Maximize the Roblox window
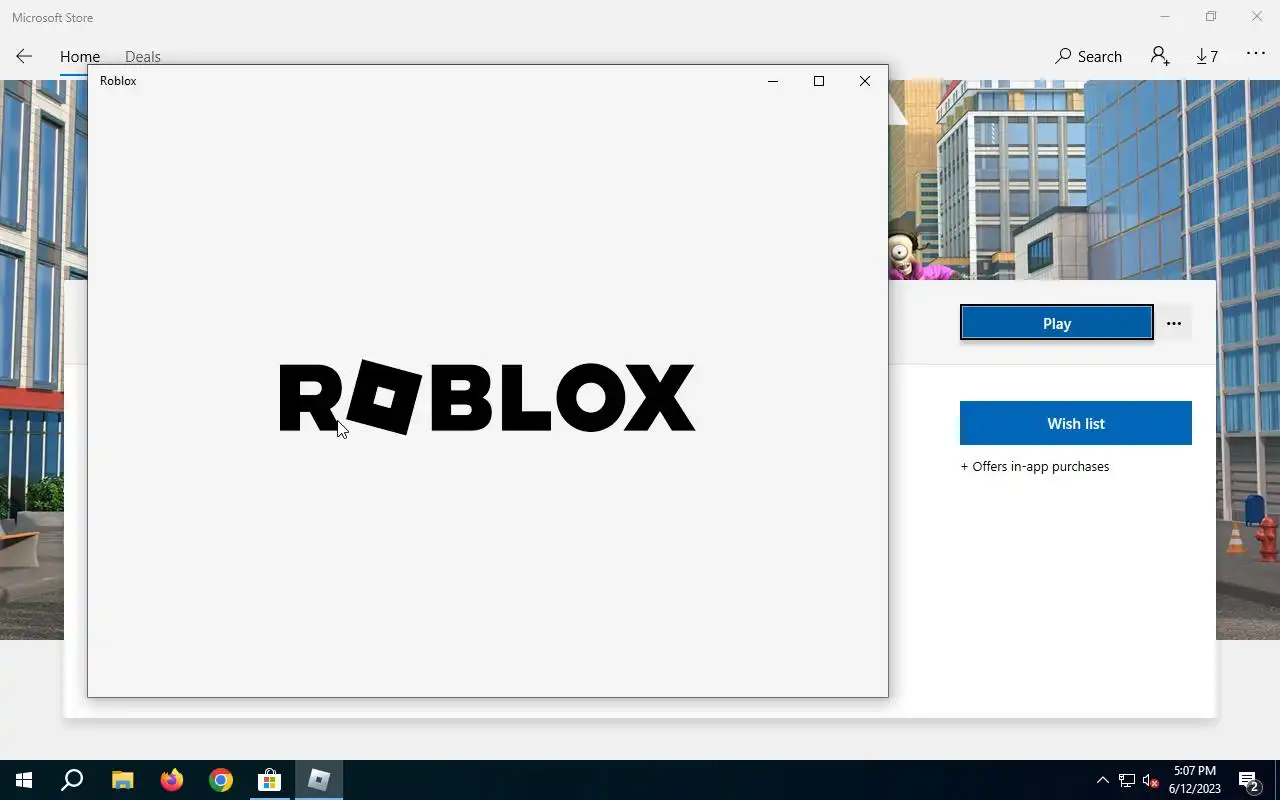1280x800 pixels. (819, 81)
